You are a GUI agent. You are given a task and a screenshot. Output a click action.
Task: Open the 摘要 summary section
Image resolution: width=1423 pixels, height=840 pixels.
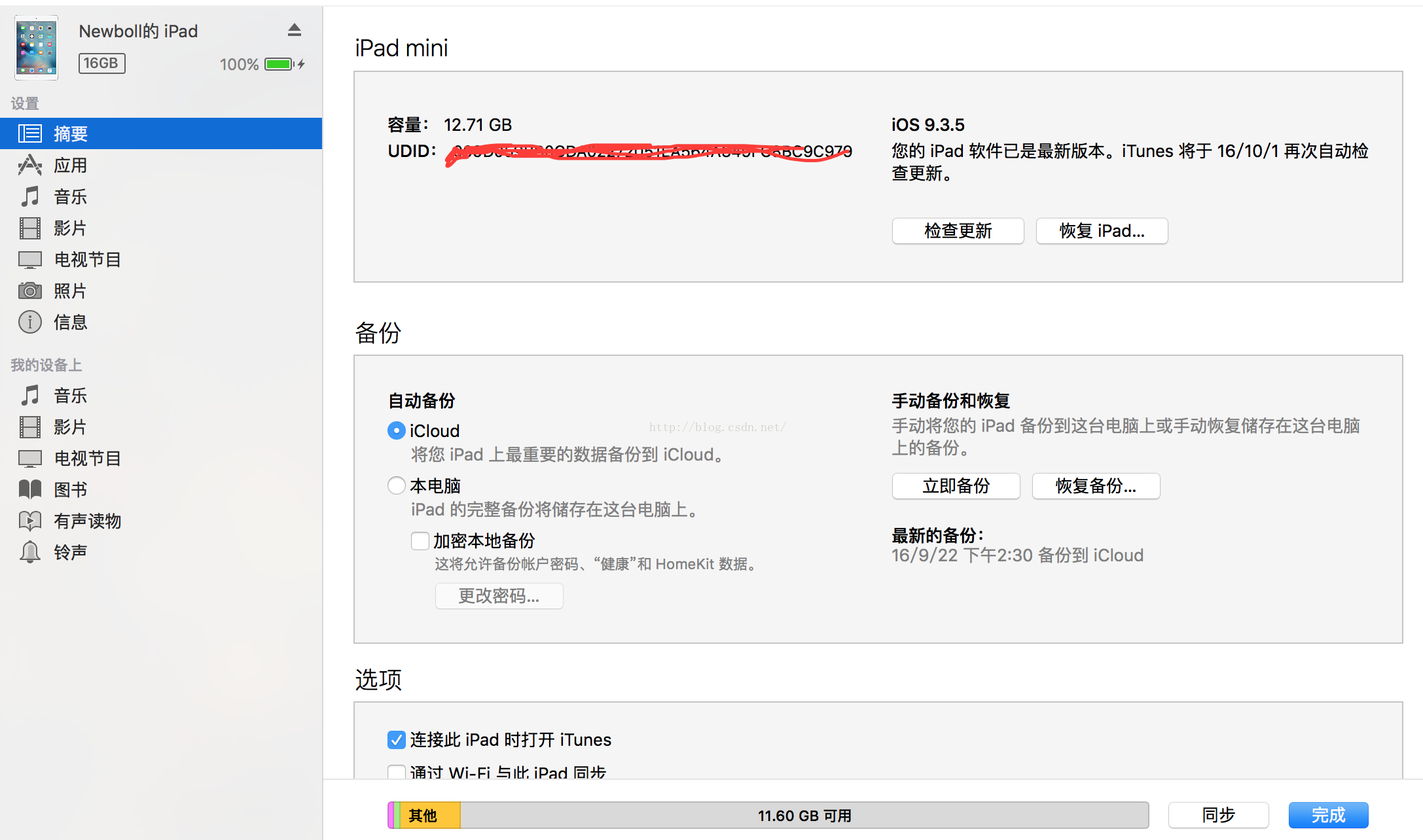[x=161, y=133]
